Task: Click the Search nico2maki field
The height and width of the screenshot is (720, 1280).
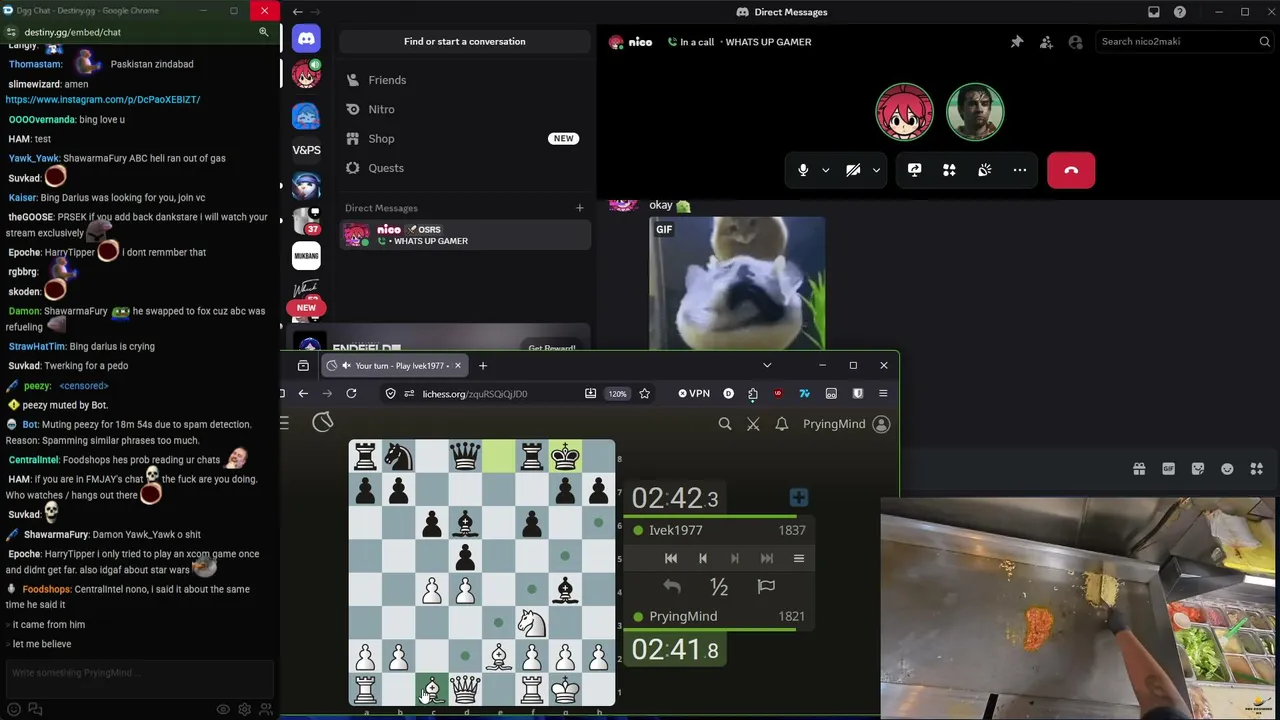Action: pos(1183,42)
